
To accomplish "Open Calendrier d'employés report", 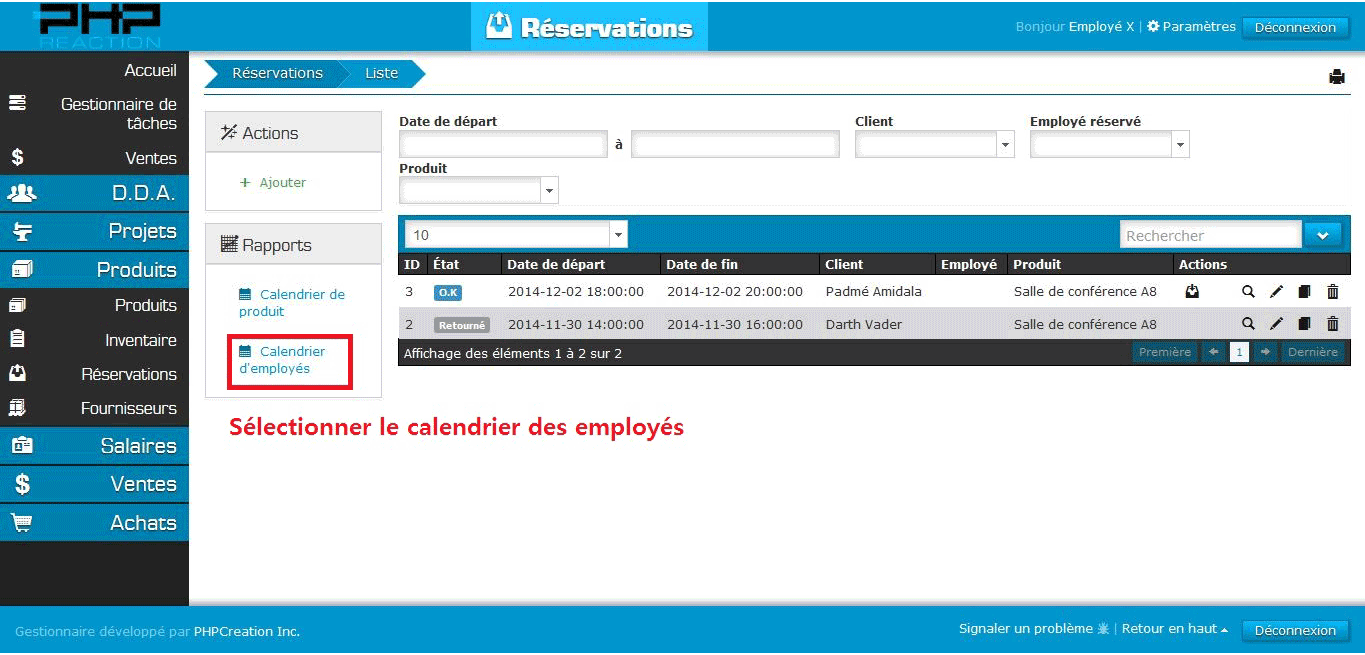I will point(282,360).
